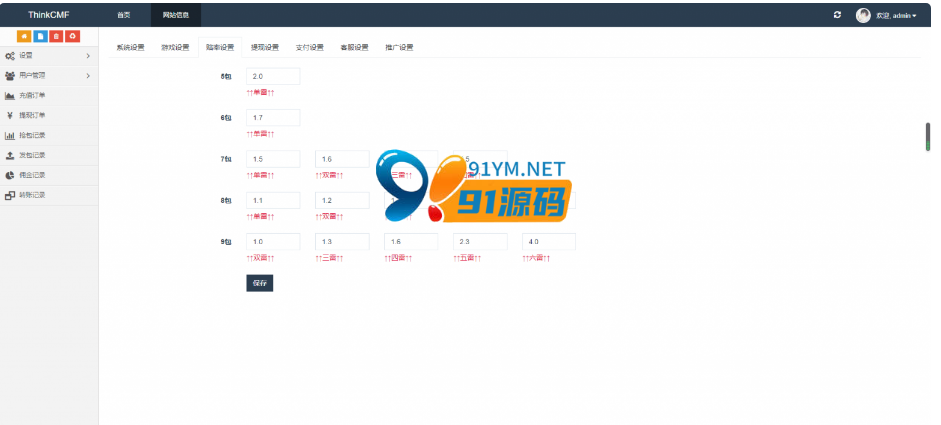Click the red recycle shortcut icon

tap(72, 36)
